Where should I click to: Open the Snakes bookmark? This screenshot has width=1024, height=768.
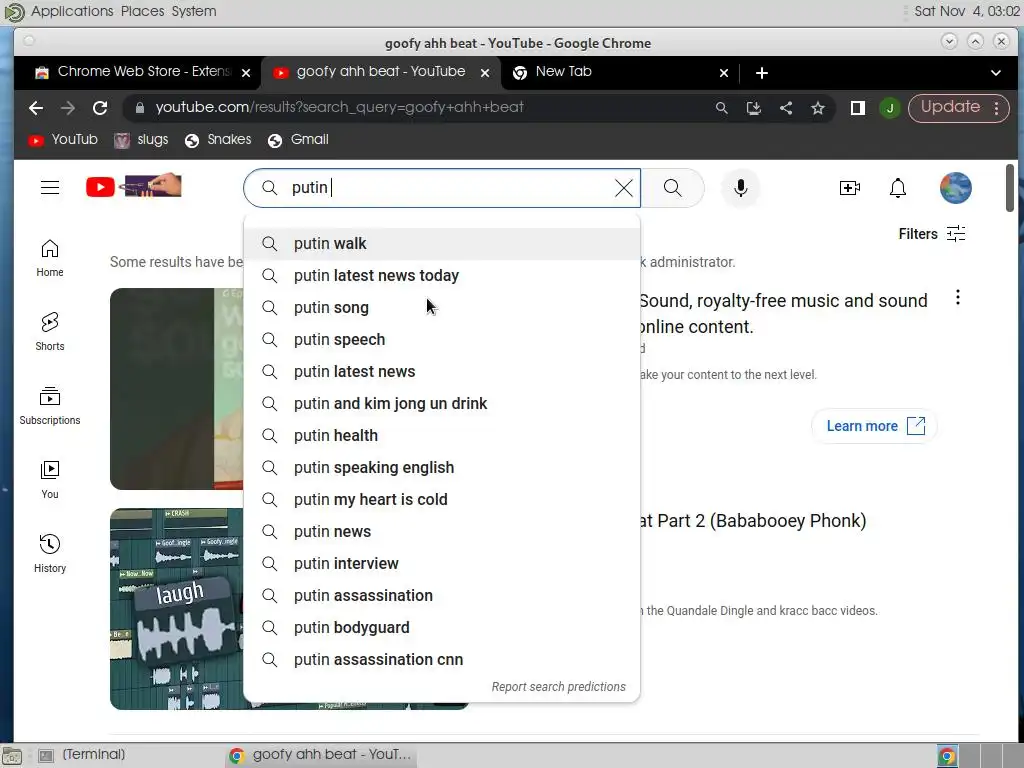[218, 140]
